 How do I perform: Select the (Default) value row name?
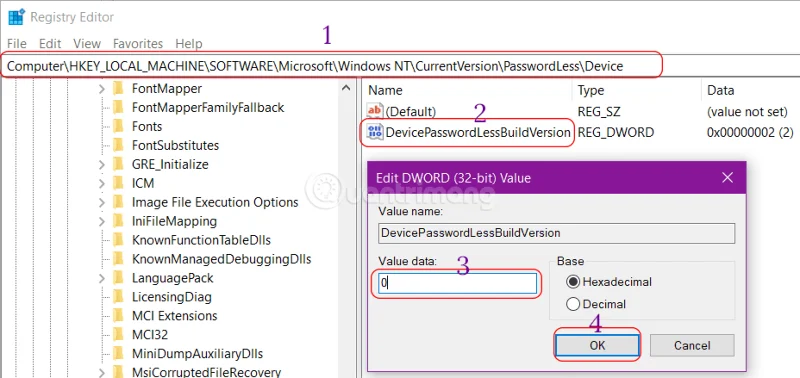tap(411, 111)
